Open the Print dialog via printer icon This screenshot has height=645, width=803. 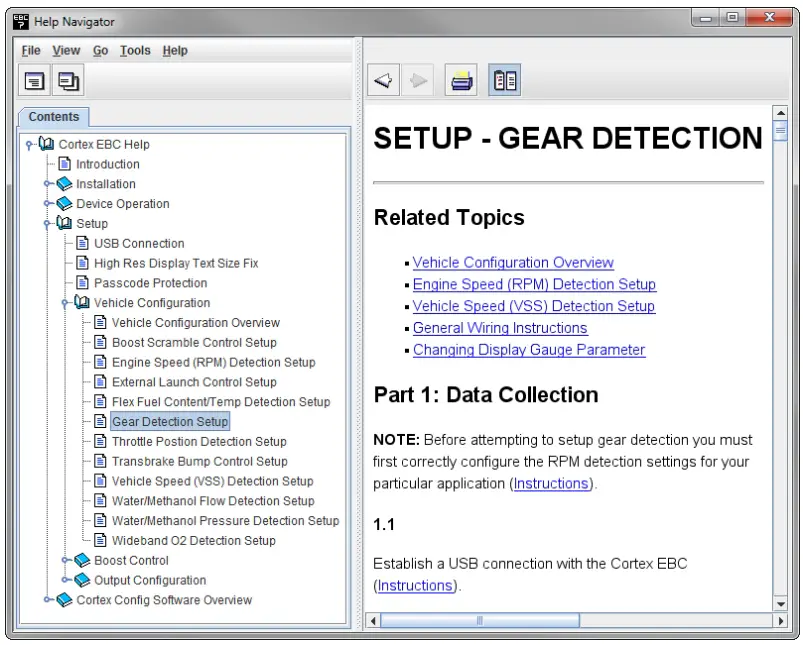point(461,79)
